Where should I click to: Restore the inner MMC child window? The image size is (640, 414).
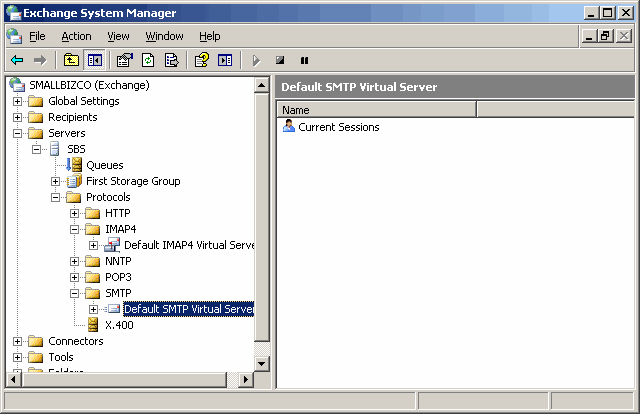click(605, 36)
